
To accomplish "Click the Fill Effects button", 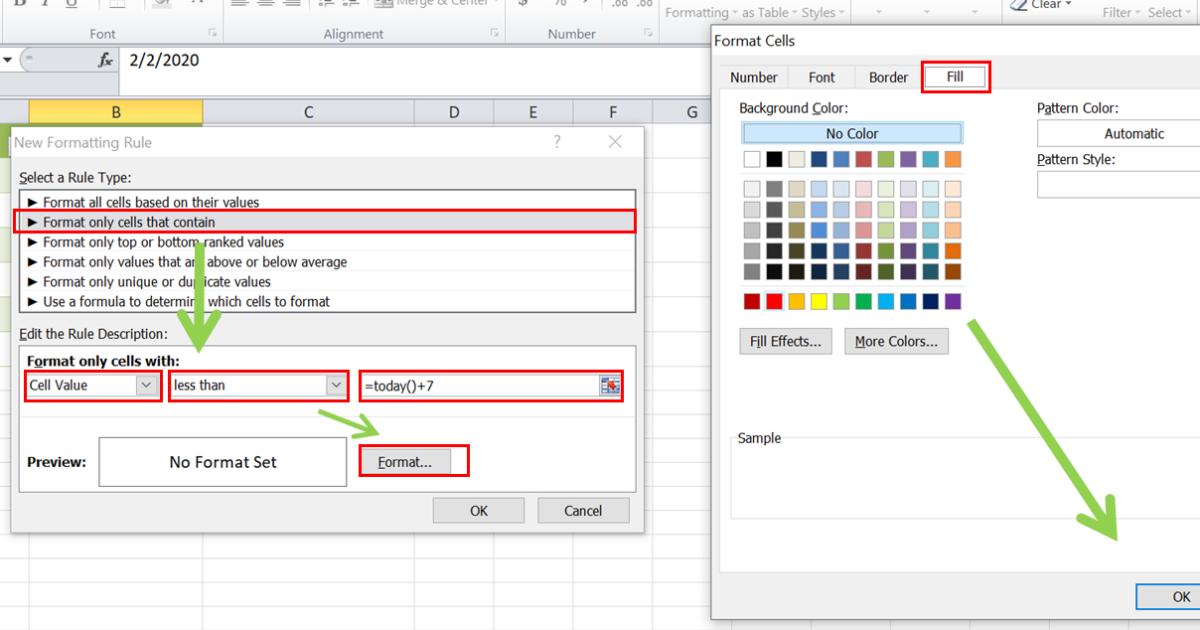I will pos(785,341).
